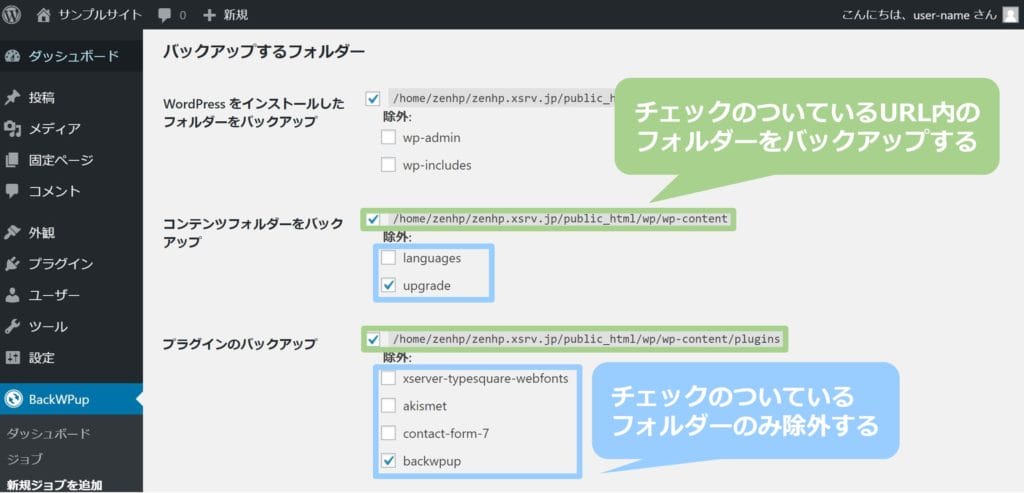Toggle the akismet exclusion checkbox
1024x493 pixels.
[389, 406]
